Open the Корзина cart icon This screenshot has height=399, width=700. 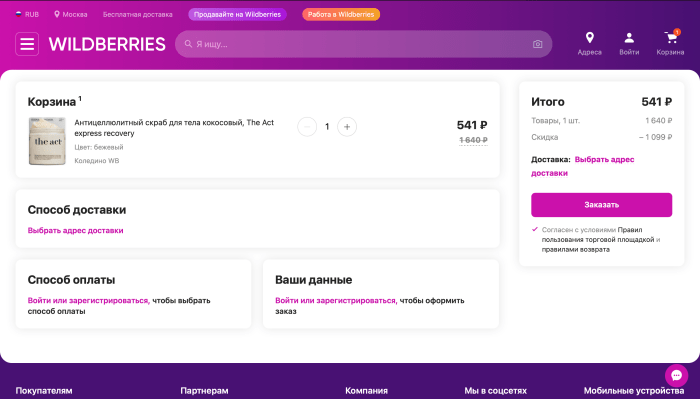670,37
